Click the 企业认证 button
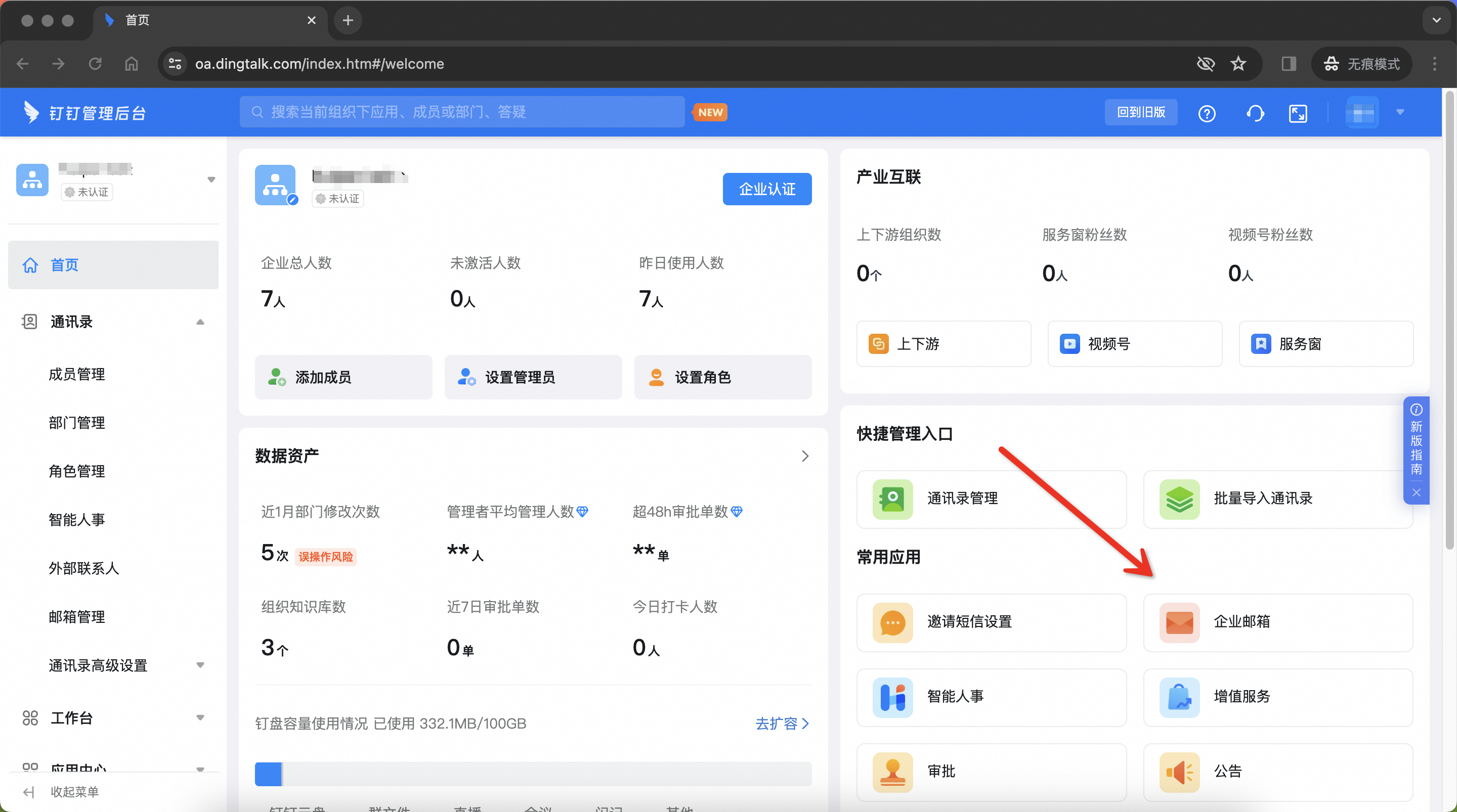The height and width of the screenshot is (812, 1457). 766,189
